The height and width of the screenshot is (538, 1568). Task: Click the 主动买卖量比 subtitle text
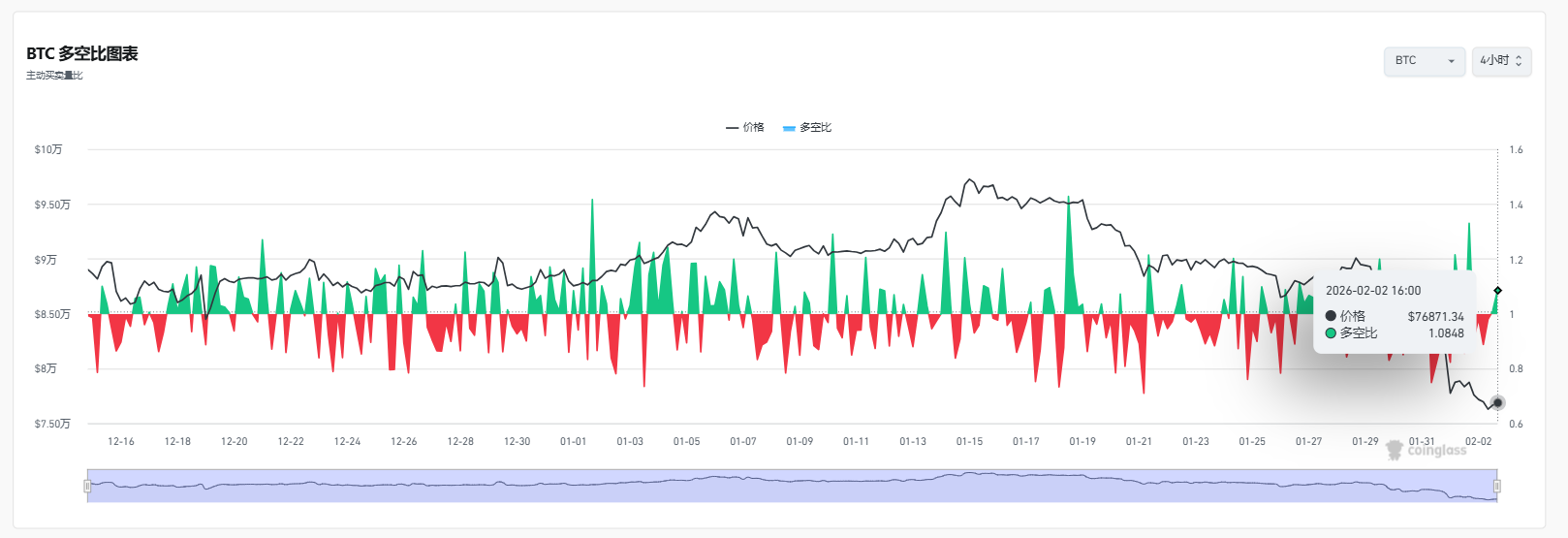[x=54, y=76]
